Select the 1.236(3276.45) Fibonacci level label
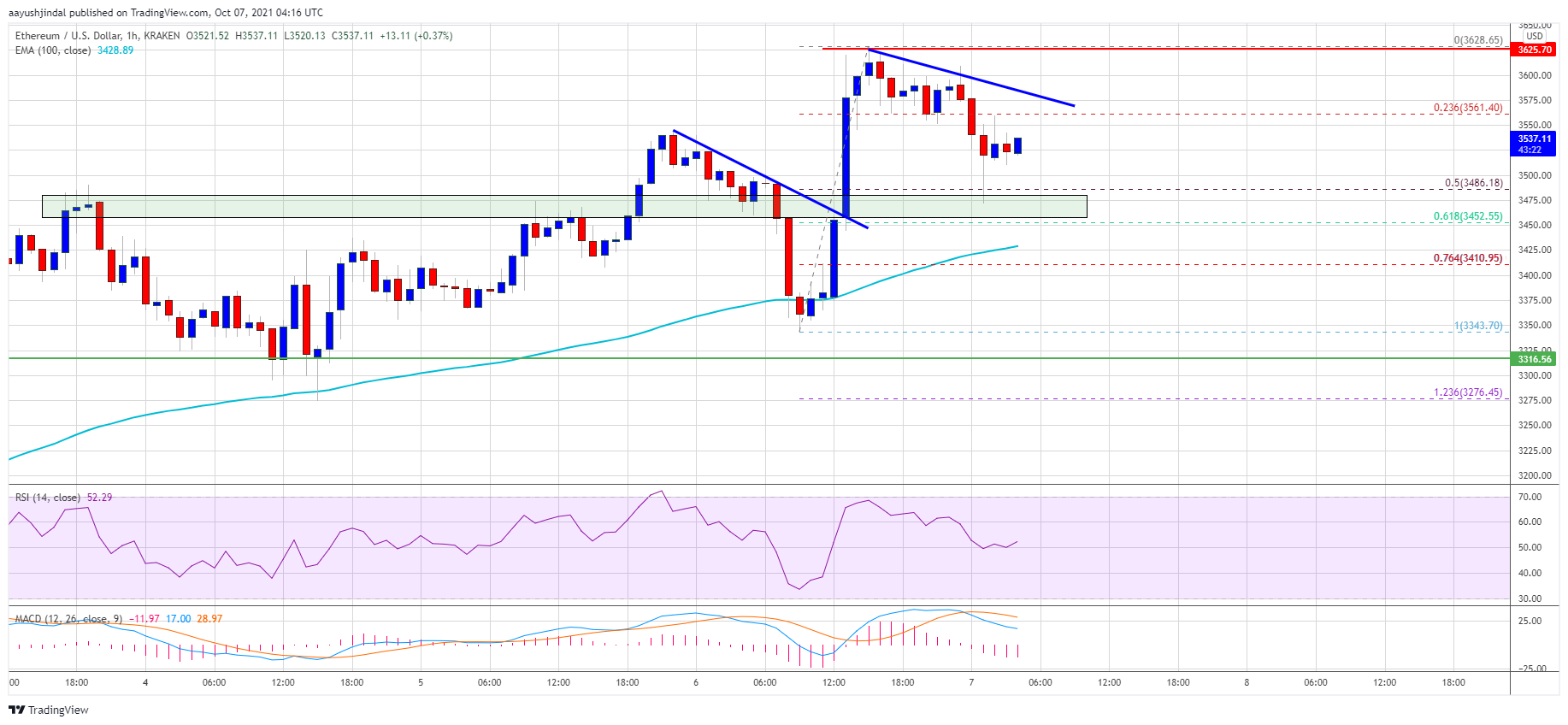The image size is (1568, 725). tap(1467, 392)
